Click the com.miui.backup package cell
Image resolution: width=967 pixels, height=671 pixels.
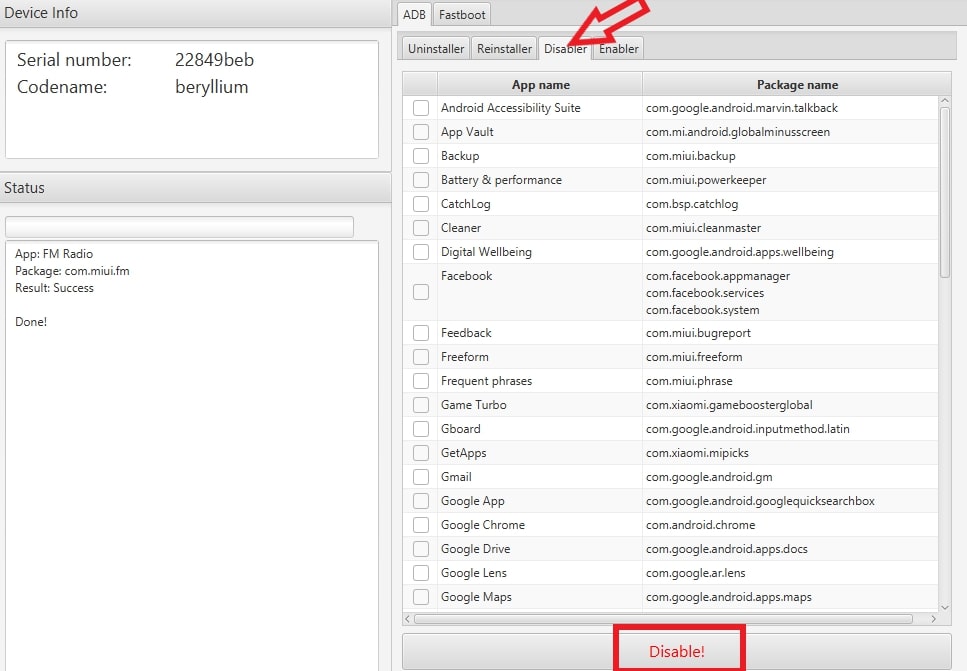coord(790,156)
